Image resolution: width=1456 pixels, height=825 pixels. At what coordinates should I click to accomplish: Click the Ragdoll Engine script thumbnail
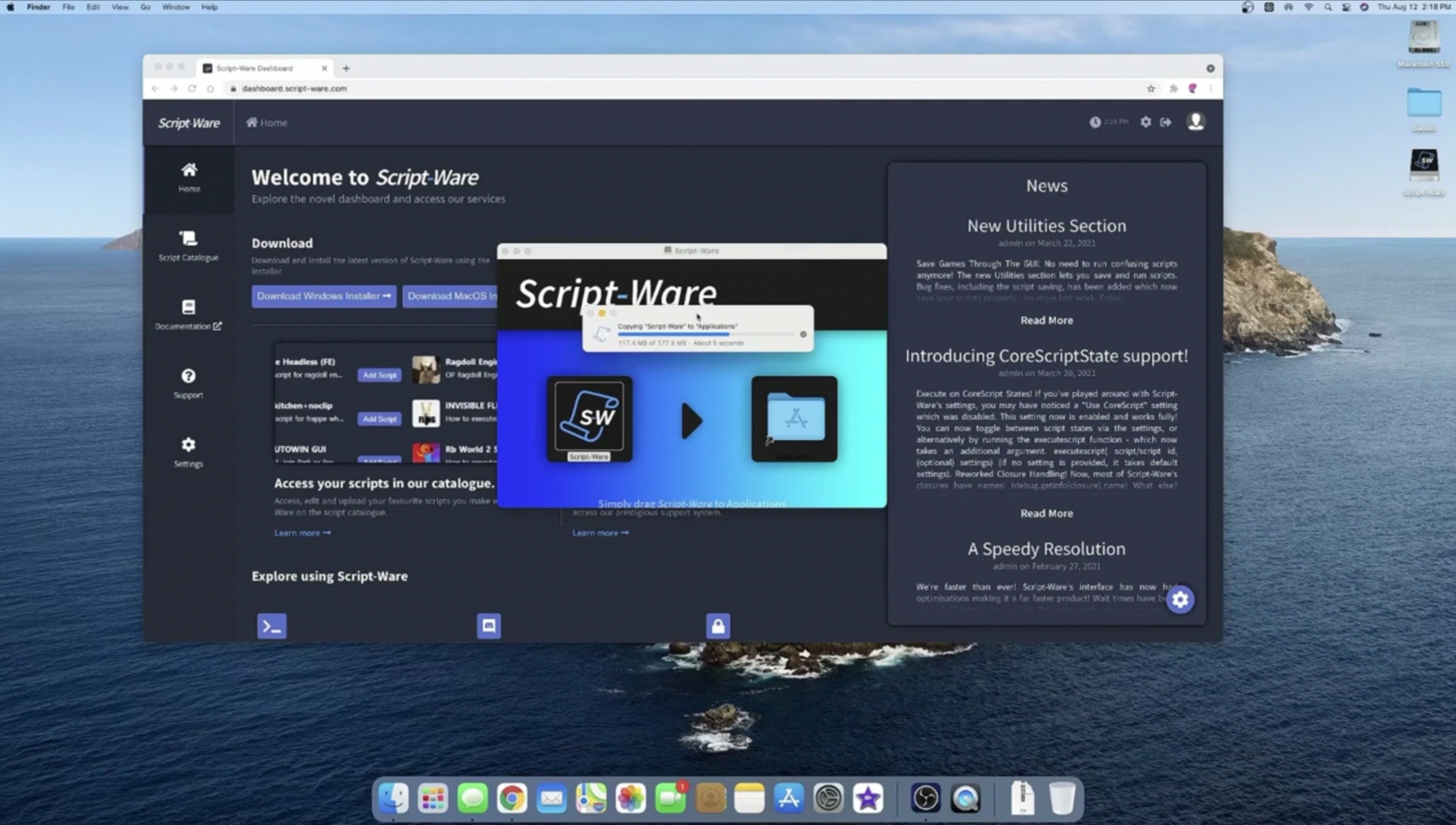(x=426, y=369)
